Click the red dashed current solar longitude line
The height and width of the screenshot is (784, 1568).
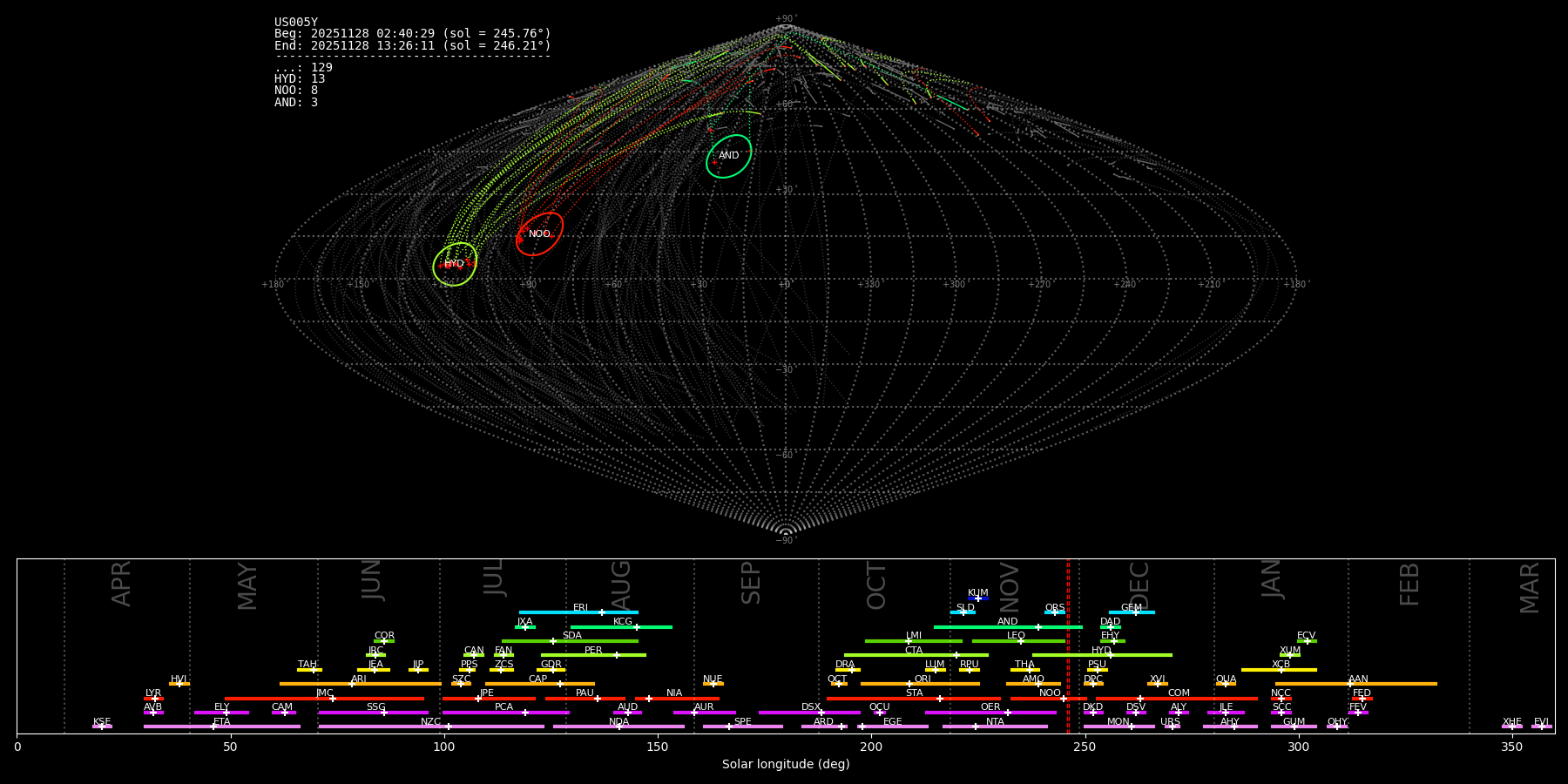(1068, 645)
